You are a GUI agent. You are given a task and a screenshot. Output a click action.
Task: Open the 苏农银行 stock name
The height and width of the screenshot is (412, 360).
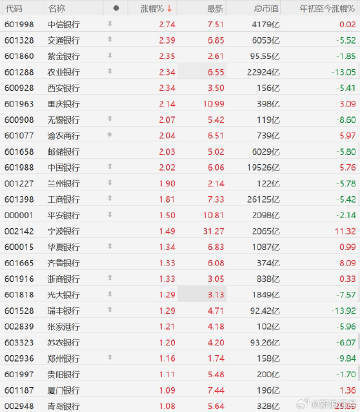click(x=64, y=342)
